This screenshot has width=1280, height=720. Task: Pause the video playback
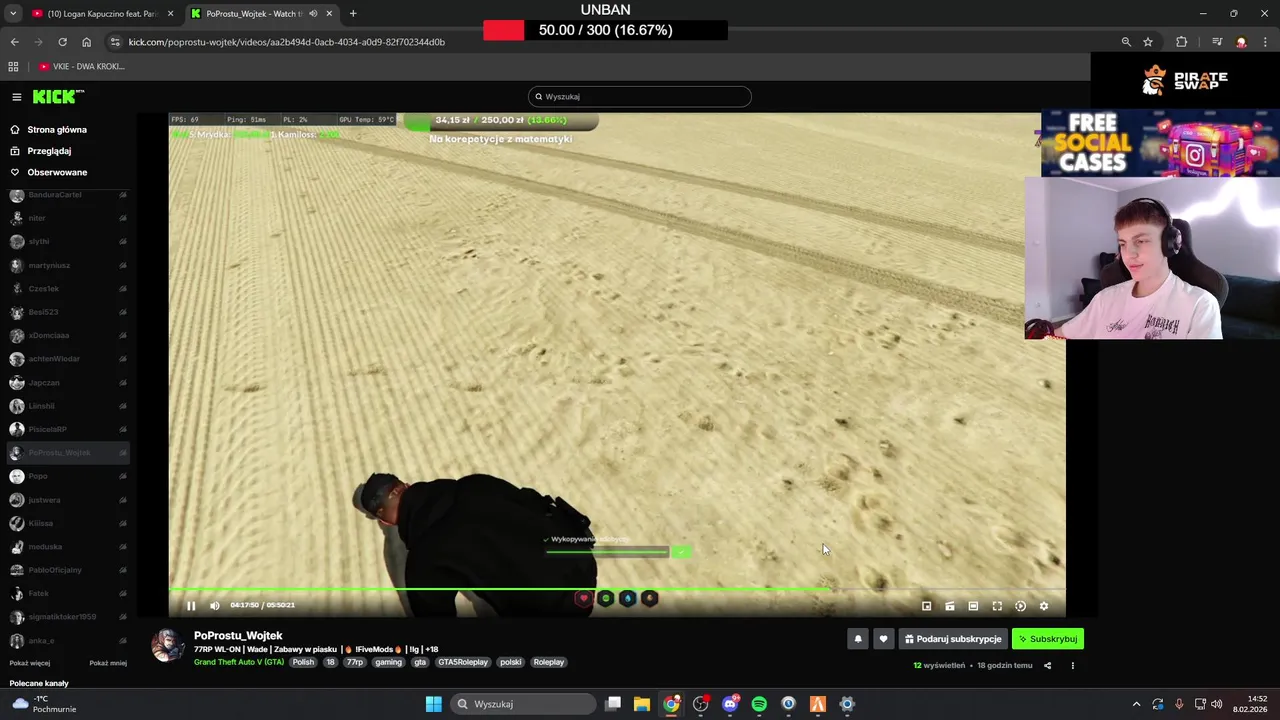191,606
